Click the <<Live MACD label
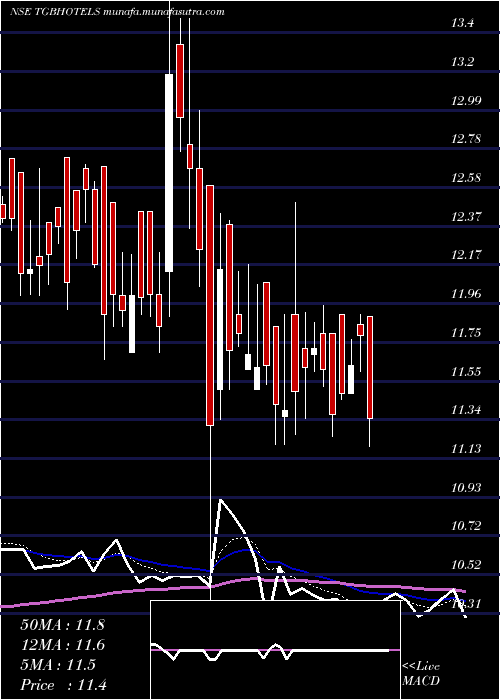Screen dimensions: 500x700 coord(421,674)
